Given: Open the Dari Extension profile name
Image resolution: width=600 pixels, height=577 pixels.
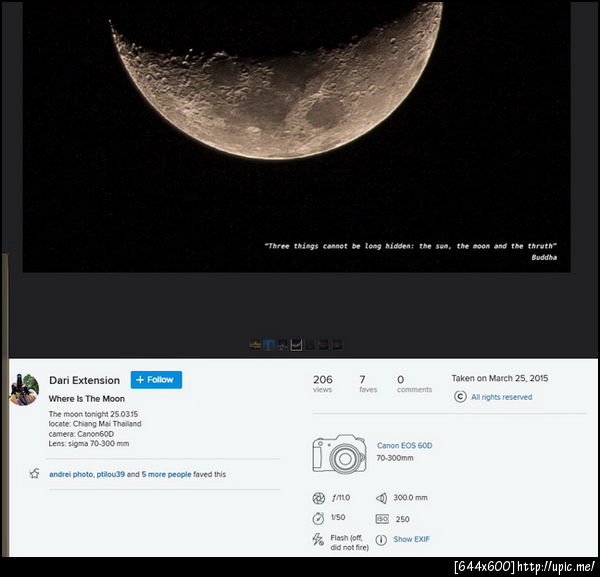Looking at the screenshot, I should coord(84,380).
